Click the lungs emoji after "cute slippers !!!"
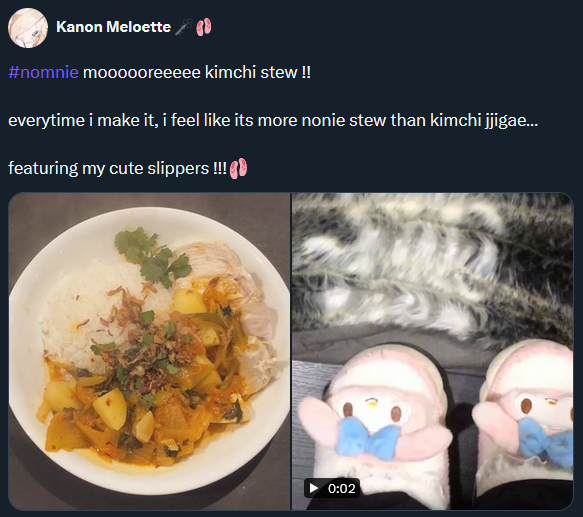 tap(238, 168)
